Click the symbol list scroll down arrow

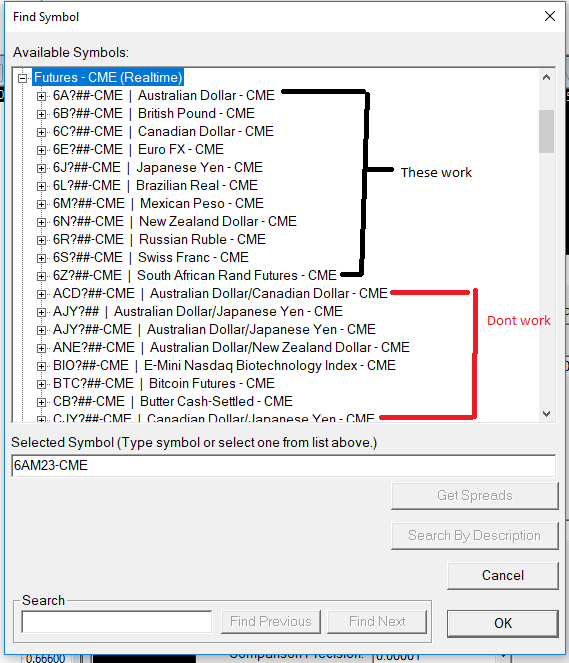(546, 414)
